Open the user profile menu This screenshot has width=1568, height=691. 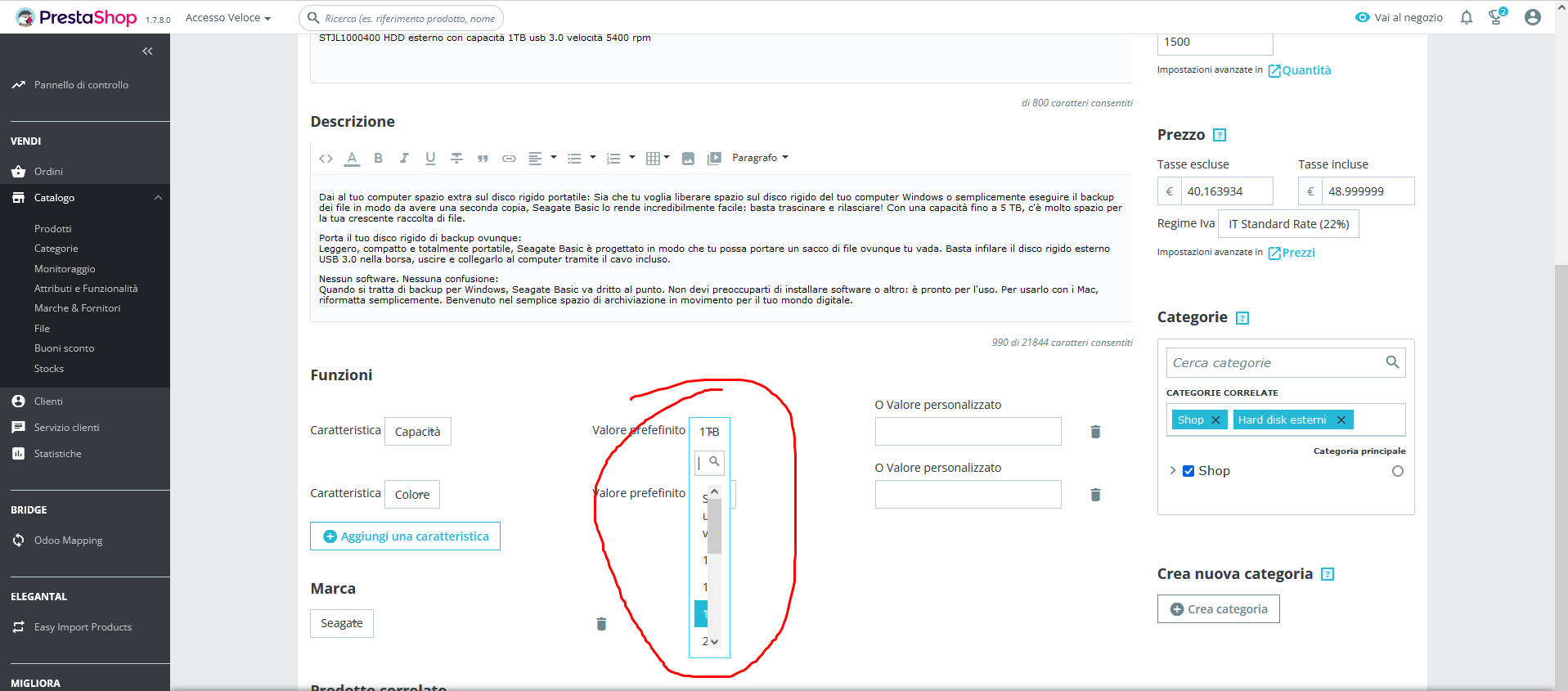pyautogui.click(x=1533, y=17)
